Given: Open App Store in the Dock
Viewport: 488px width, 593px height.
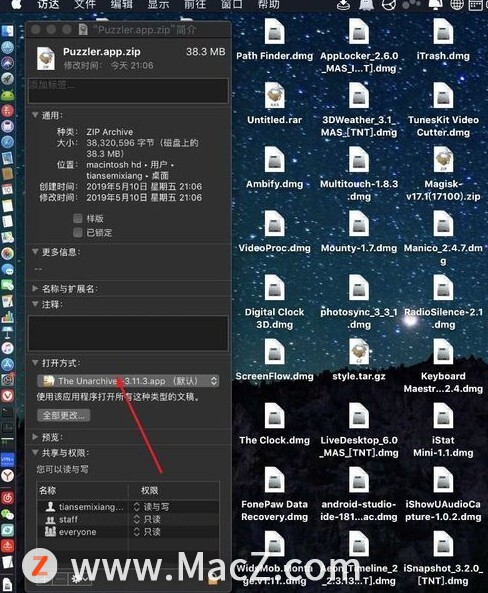Looking at the screenshot, I should pos(7,364).
